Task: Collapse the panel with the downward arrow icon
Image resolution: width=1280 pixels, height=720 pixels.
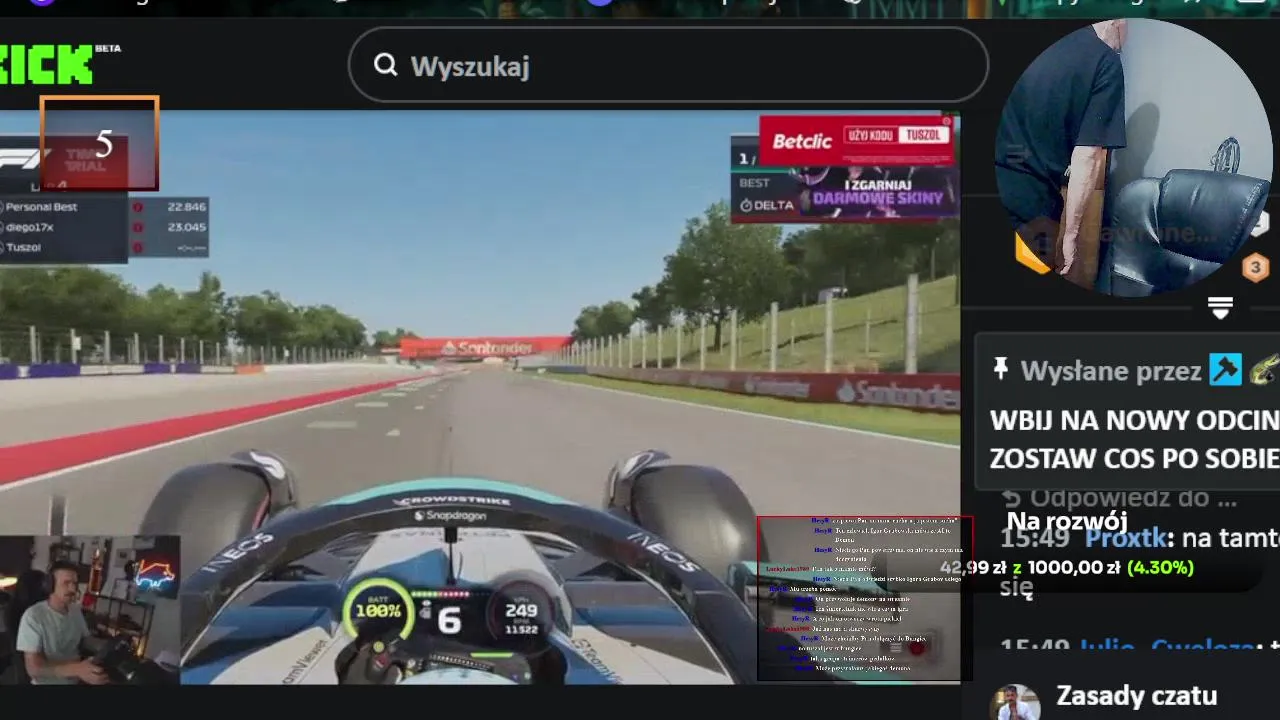Action: 1220,308
